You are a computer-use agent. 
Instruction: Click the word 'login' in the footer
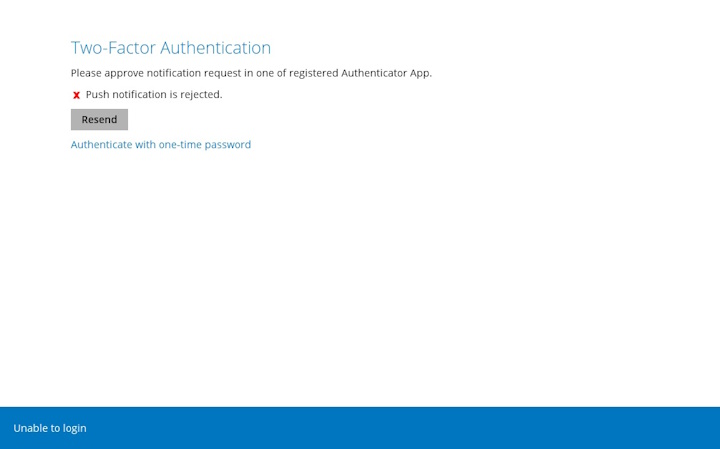74,428
